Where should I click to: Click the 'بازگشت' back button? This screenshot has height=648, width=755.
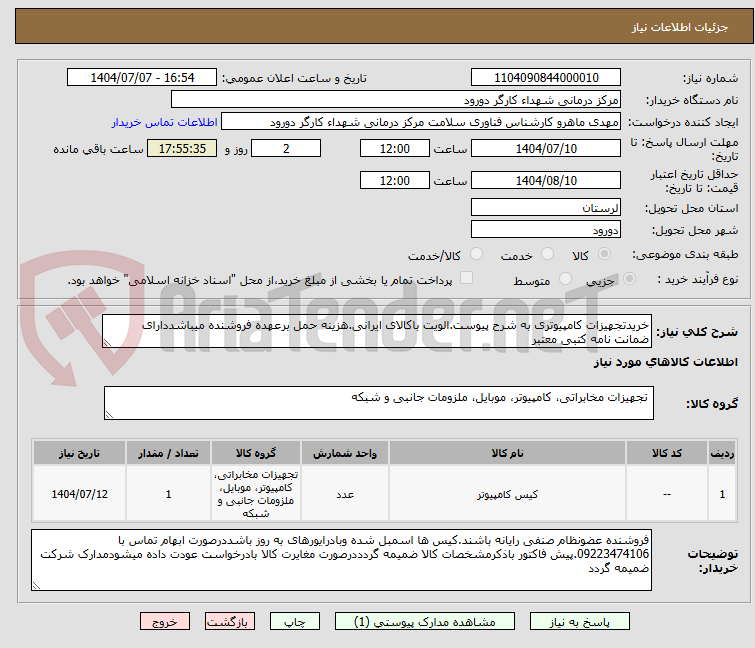click(x=229, y=621)
